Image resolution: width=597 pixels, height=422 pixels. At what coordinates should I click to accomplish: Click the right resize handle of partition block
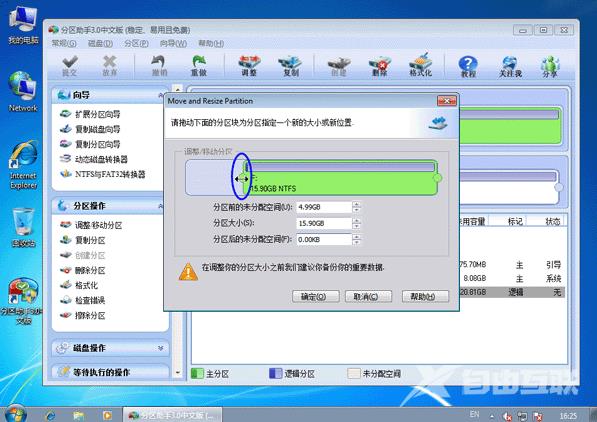point(438,178)
